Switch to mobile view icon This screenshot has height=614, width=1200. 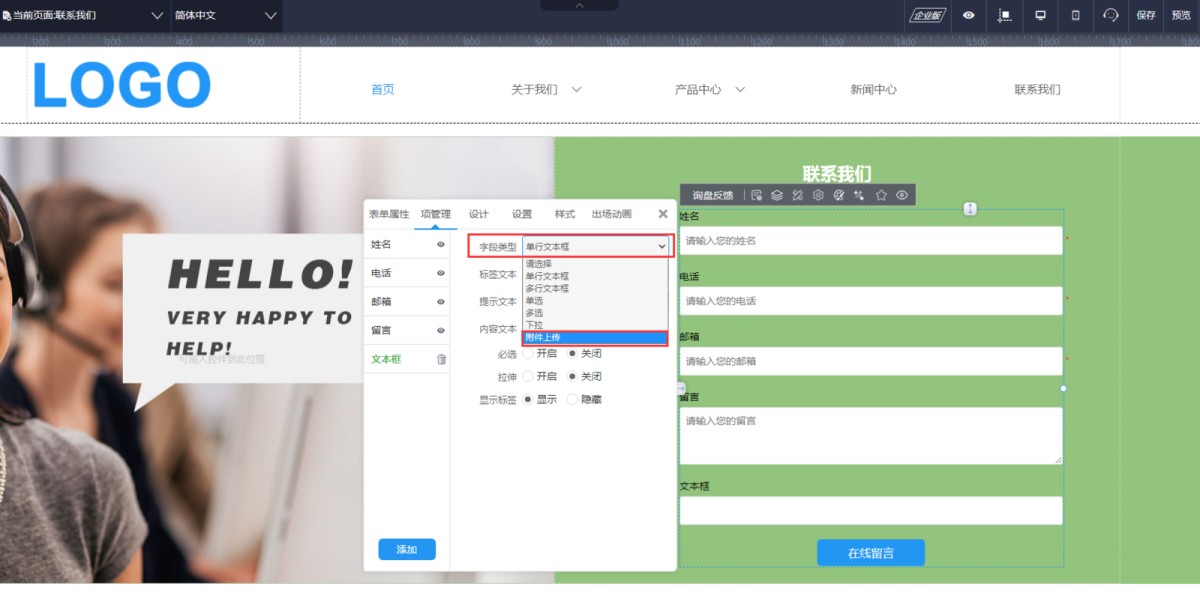point(1076,15)
